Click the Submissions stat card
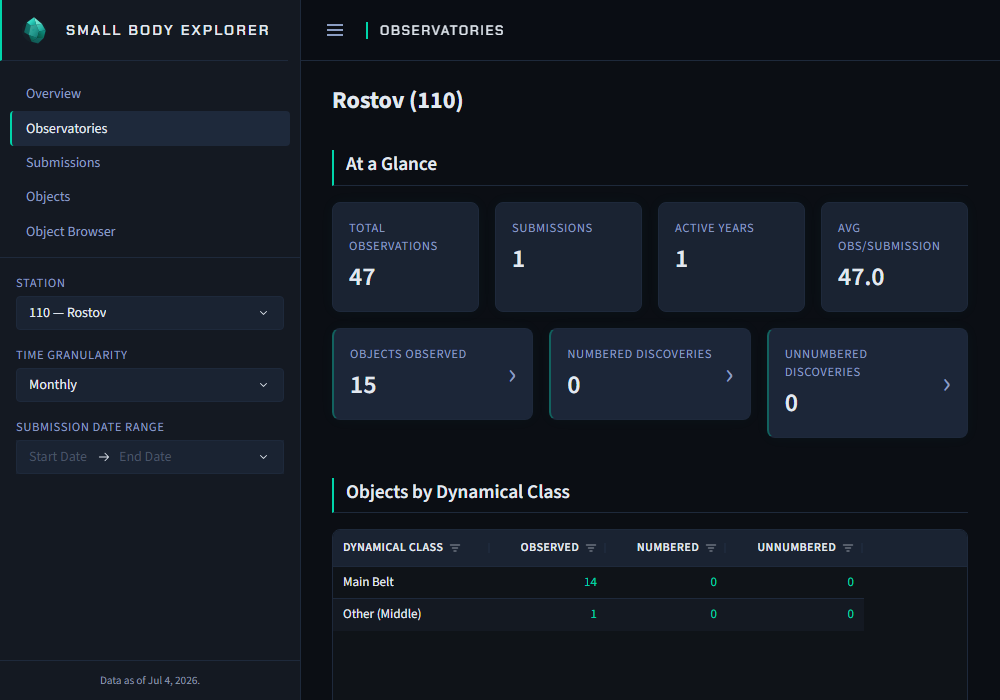 pos(568,257)
